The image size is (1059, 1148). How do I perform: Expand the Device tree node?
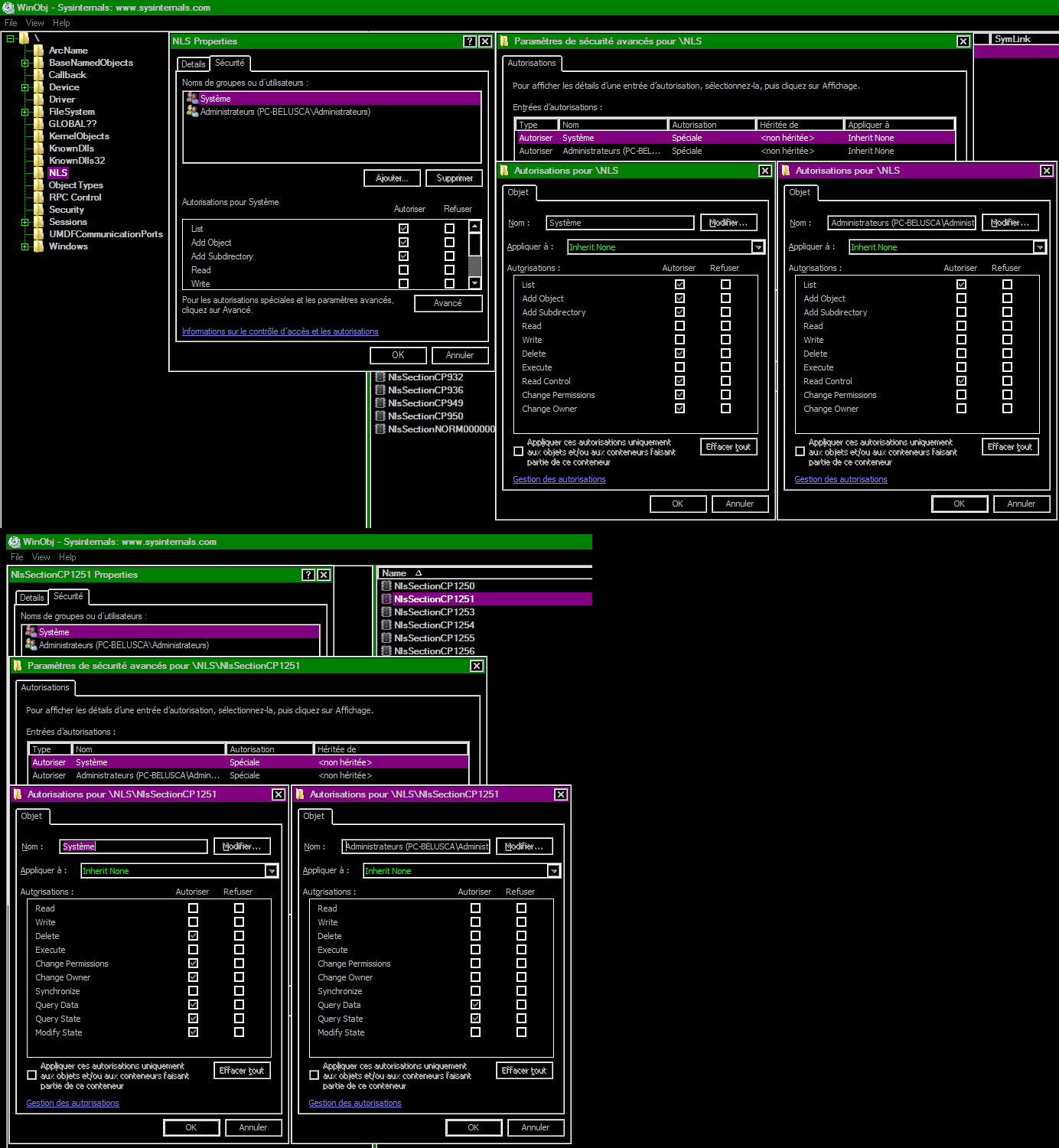coord(25,86)
